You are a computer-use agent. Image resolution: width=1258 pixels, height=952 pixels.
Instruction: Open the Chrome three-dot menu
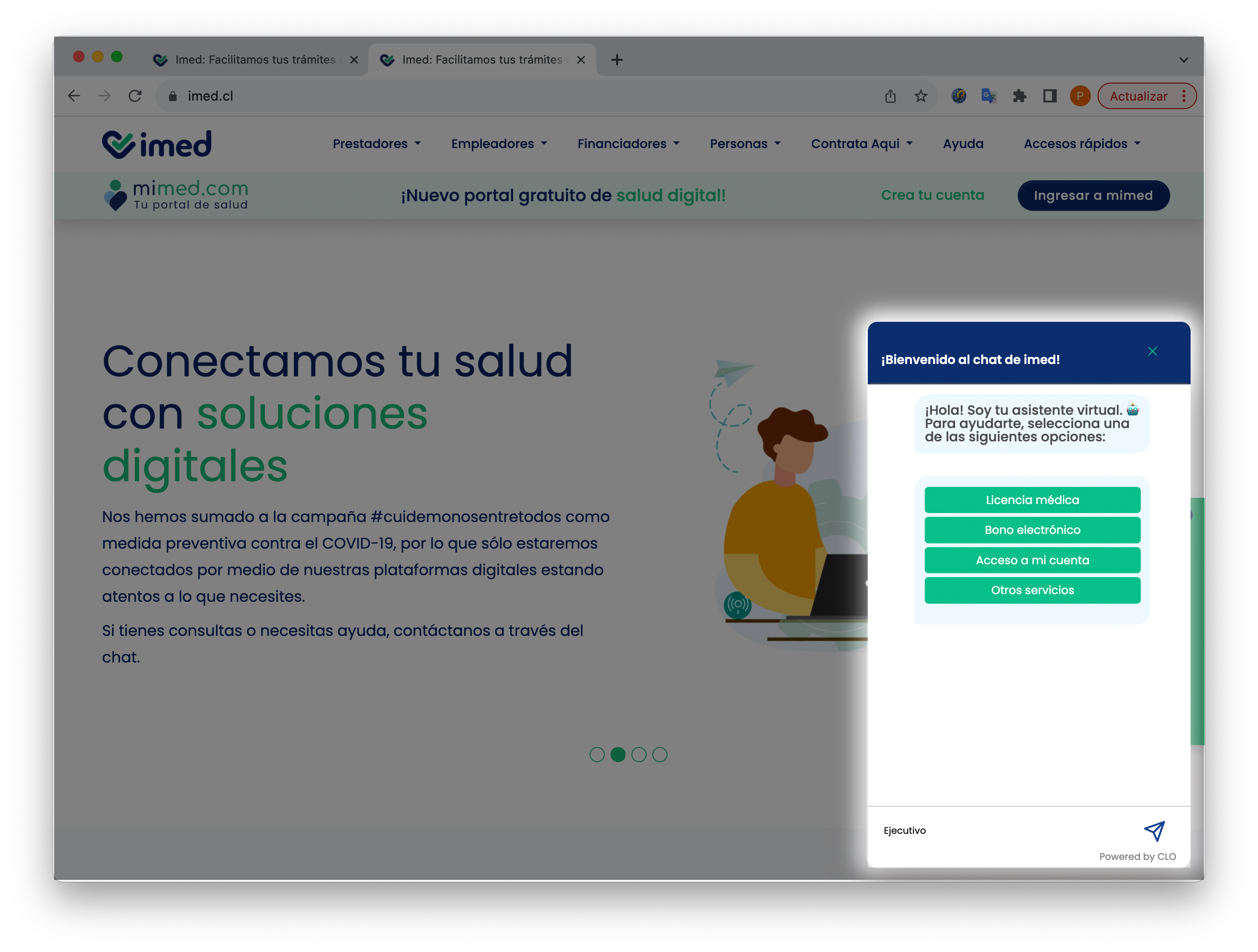(1184, 96)
